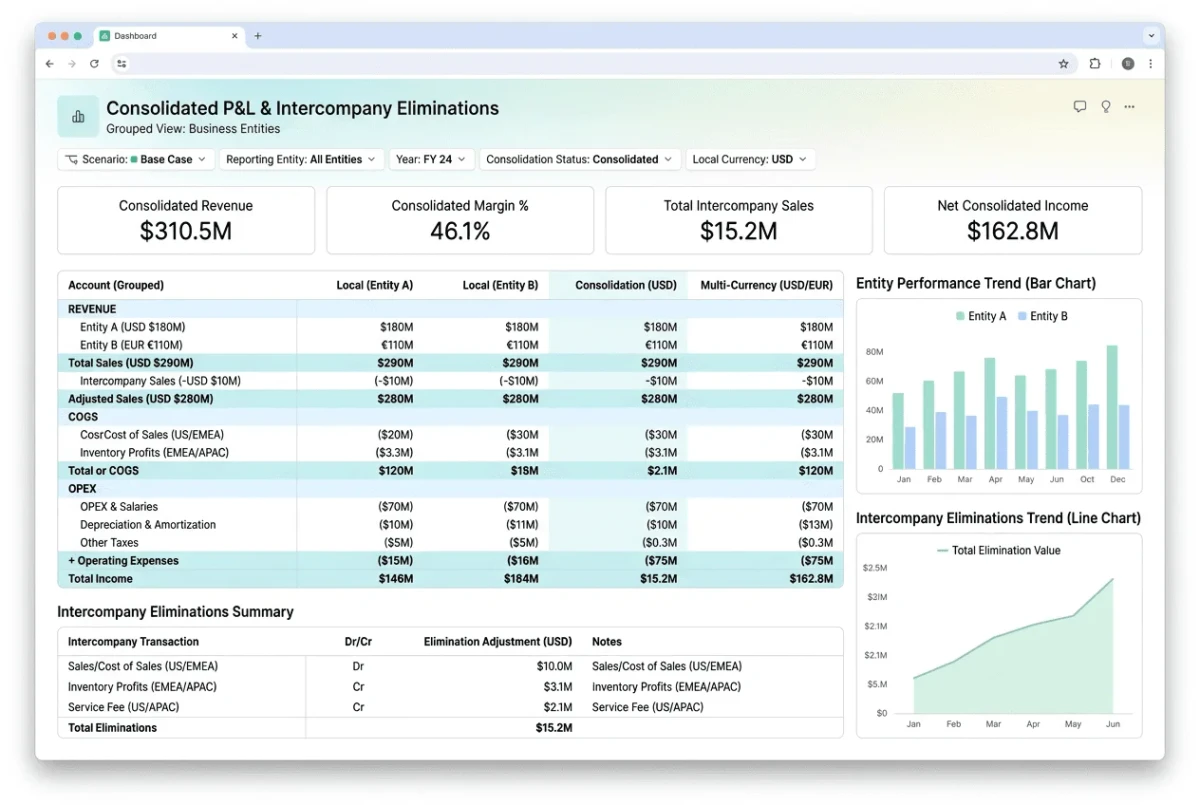Viewport: 1200px width, 805px height.
Task: Click the lightbulb insights icon
Action: (1105, 106)
